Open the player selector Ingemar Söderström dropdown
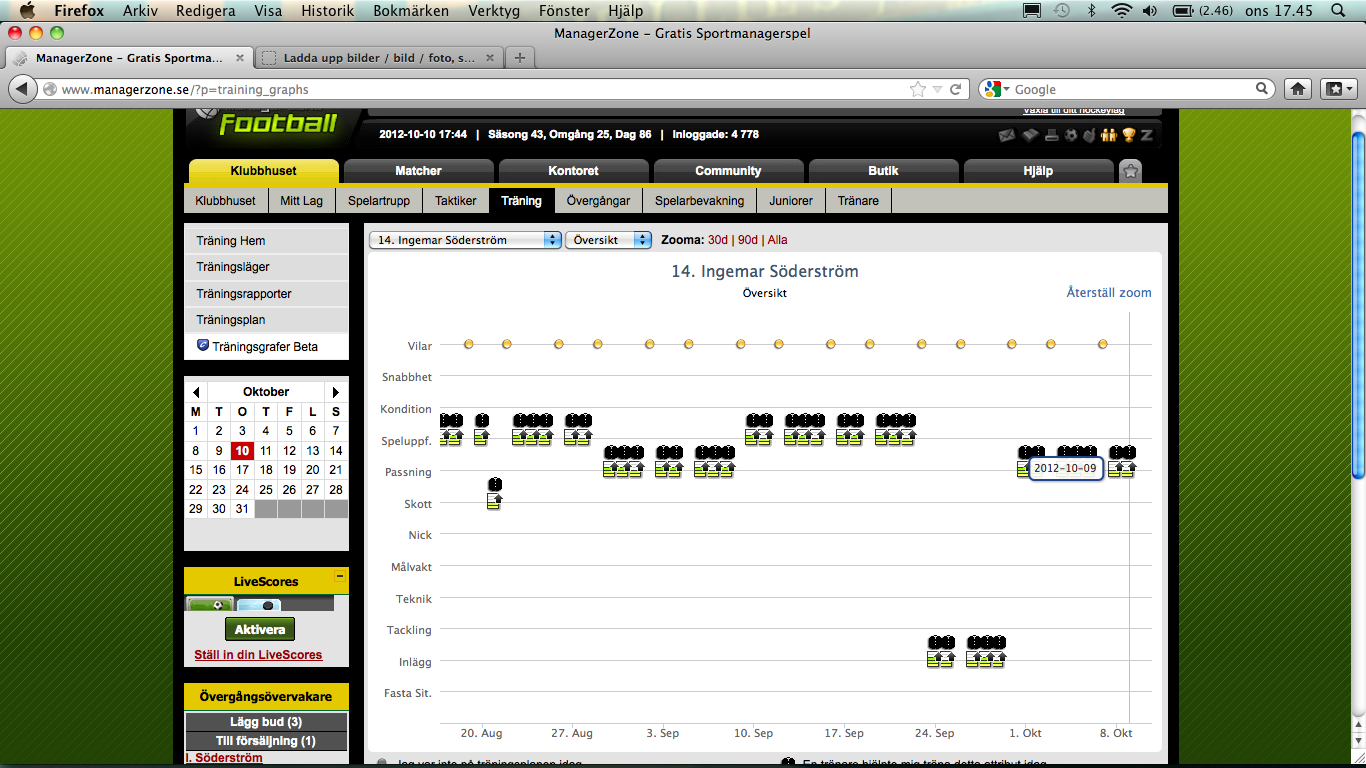The width and height of the screenshot is (1366, 768). (465, 240)
